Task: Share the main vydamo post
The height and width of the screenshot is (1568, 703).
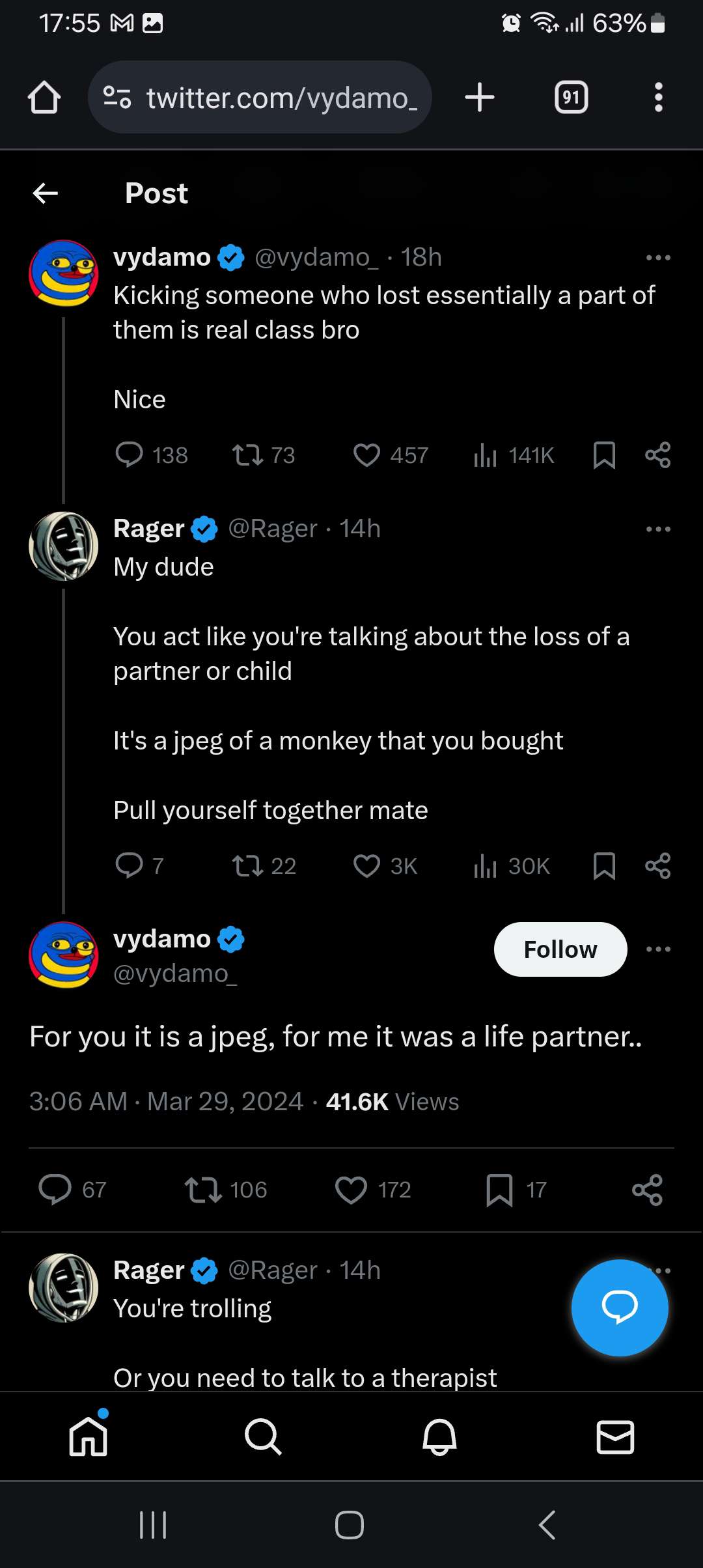Action: click(647, 1190)
